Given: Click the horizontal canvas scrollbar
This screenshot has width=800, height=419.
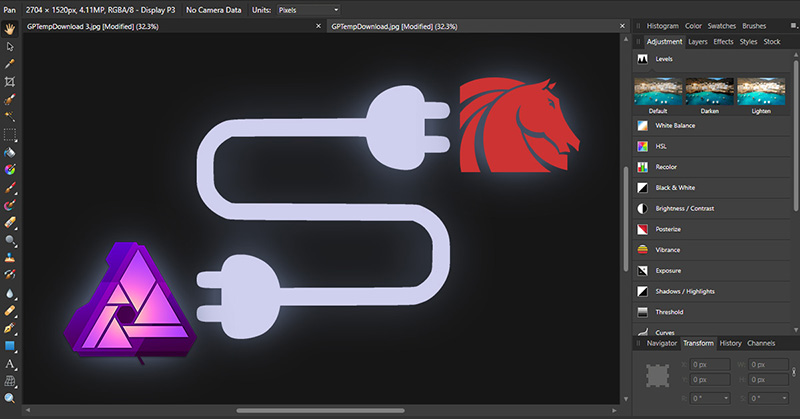Looking at the screenshot, I should pyautogui.click(x=320, y=410).
